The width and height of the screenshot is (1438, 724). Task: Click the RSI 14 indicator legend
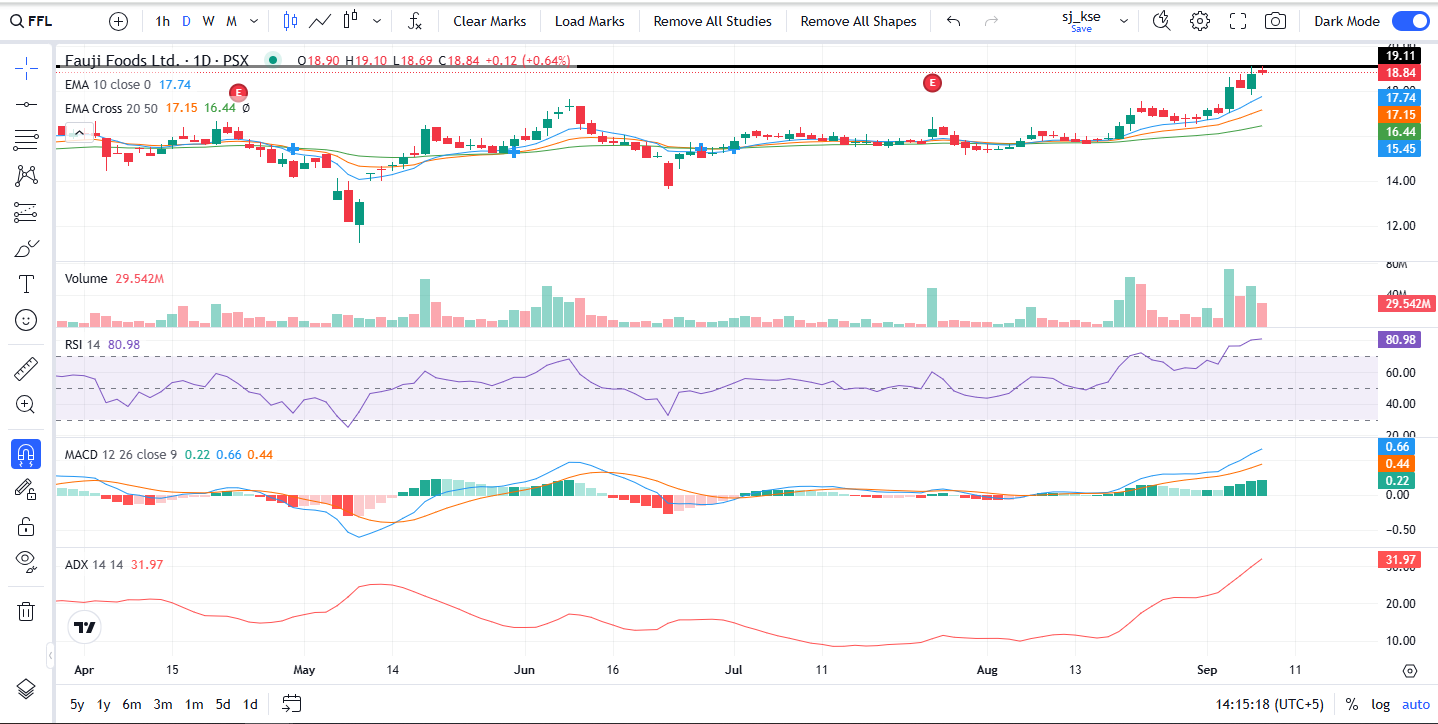click(x=83, y=344)
